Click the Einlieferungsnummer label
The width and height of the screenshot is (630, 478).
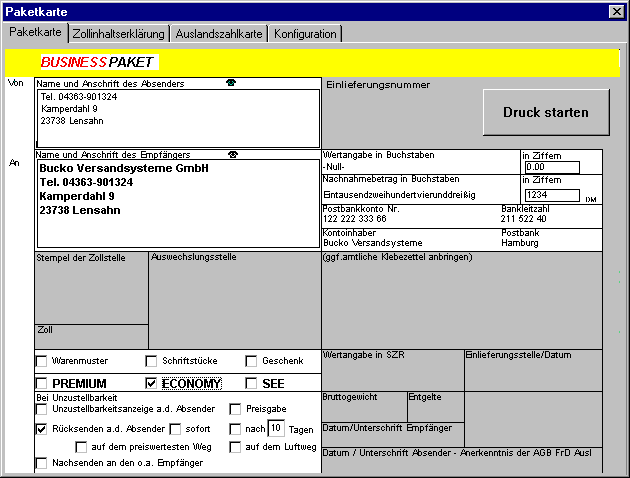[x=378, y=85]
